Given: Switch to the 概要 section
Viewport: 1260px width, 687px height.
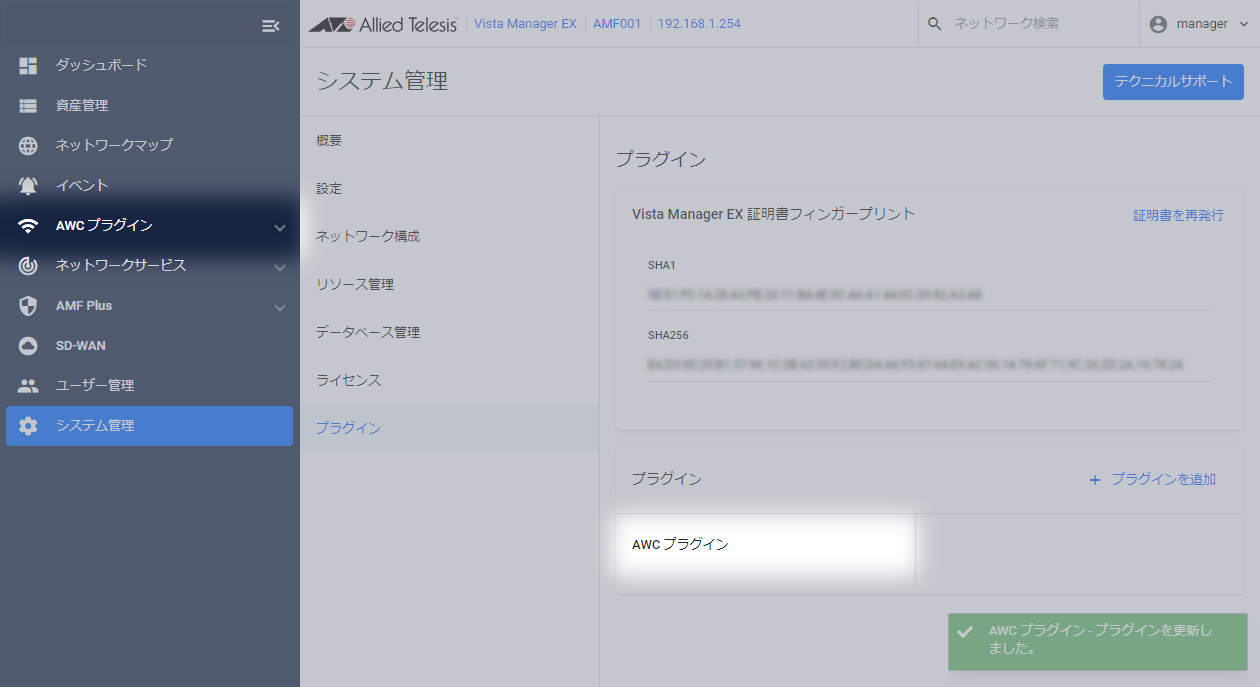Looking at the screenshot, I should pyautogui.click(x=449, y=140).
